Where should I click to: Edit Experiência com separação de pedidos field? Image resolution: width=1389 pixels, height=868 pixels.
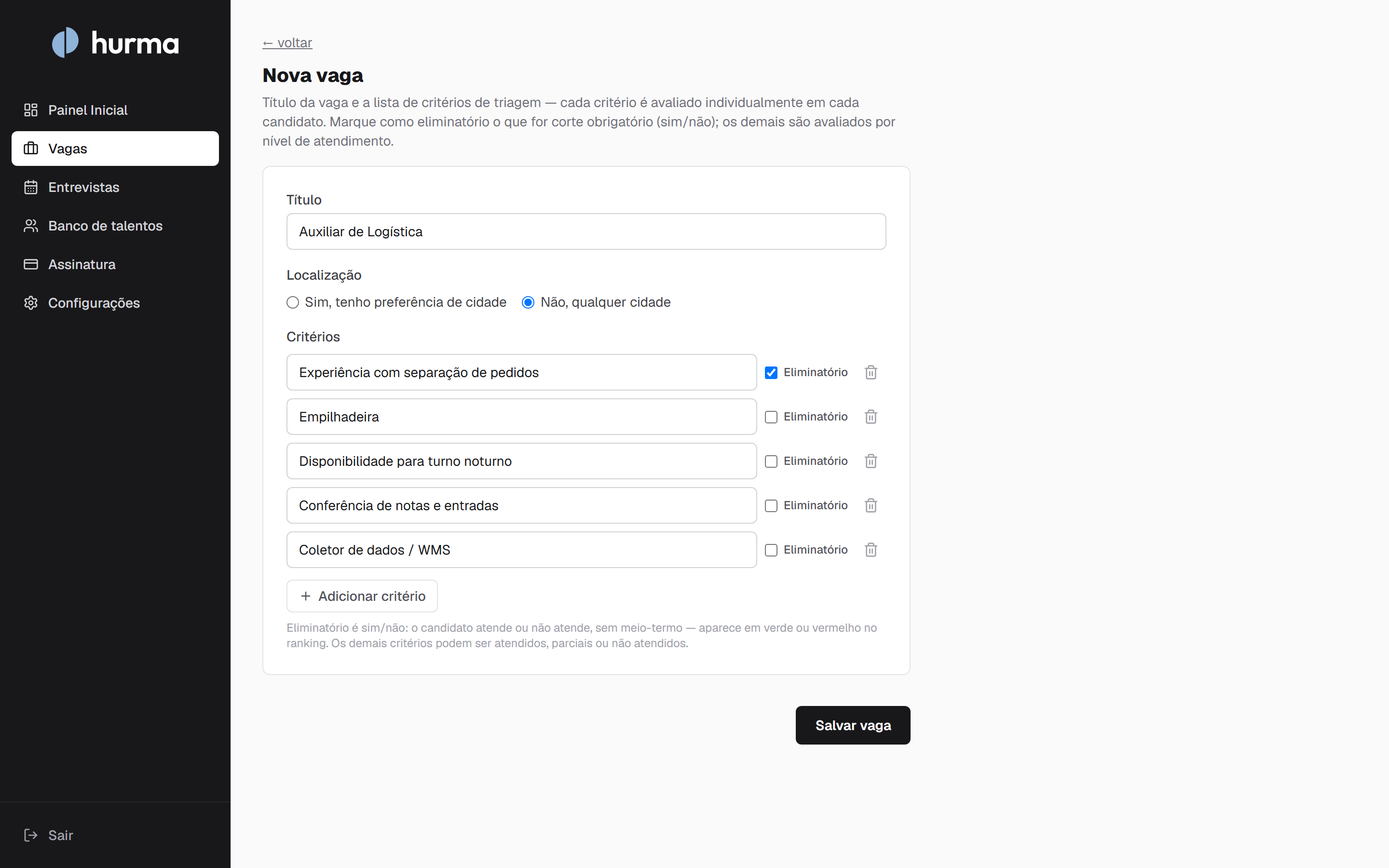[521, 372]
